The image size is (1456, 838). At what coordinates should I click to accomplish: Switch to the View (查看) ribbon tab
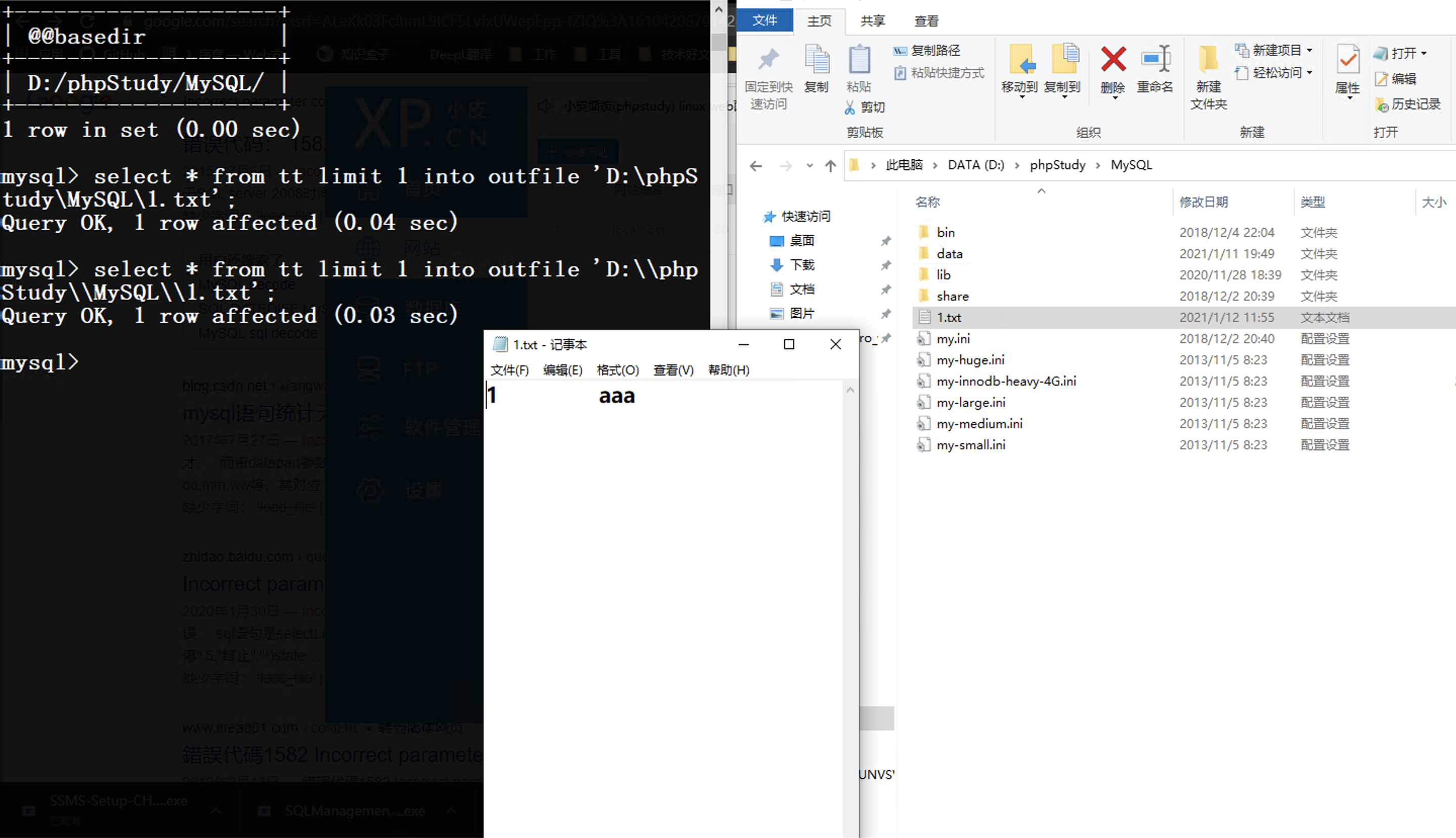(x=926, y=21)
